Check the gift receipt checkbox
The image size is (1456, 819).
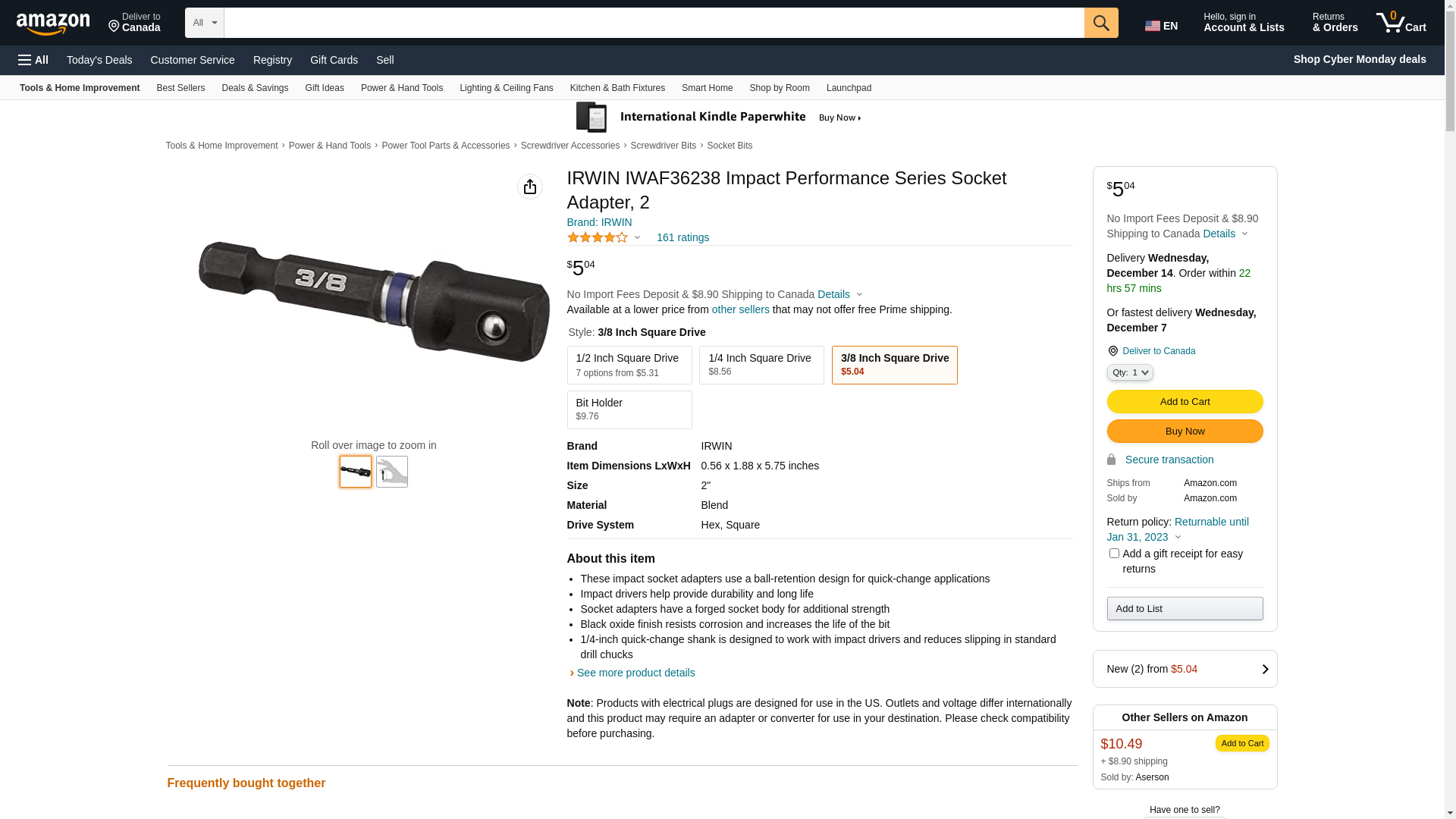[1114, 554]
